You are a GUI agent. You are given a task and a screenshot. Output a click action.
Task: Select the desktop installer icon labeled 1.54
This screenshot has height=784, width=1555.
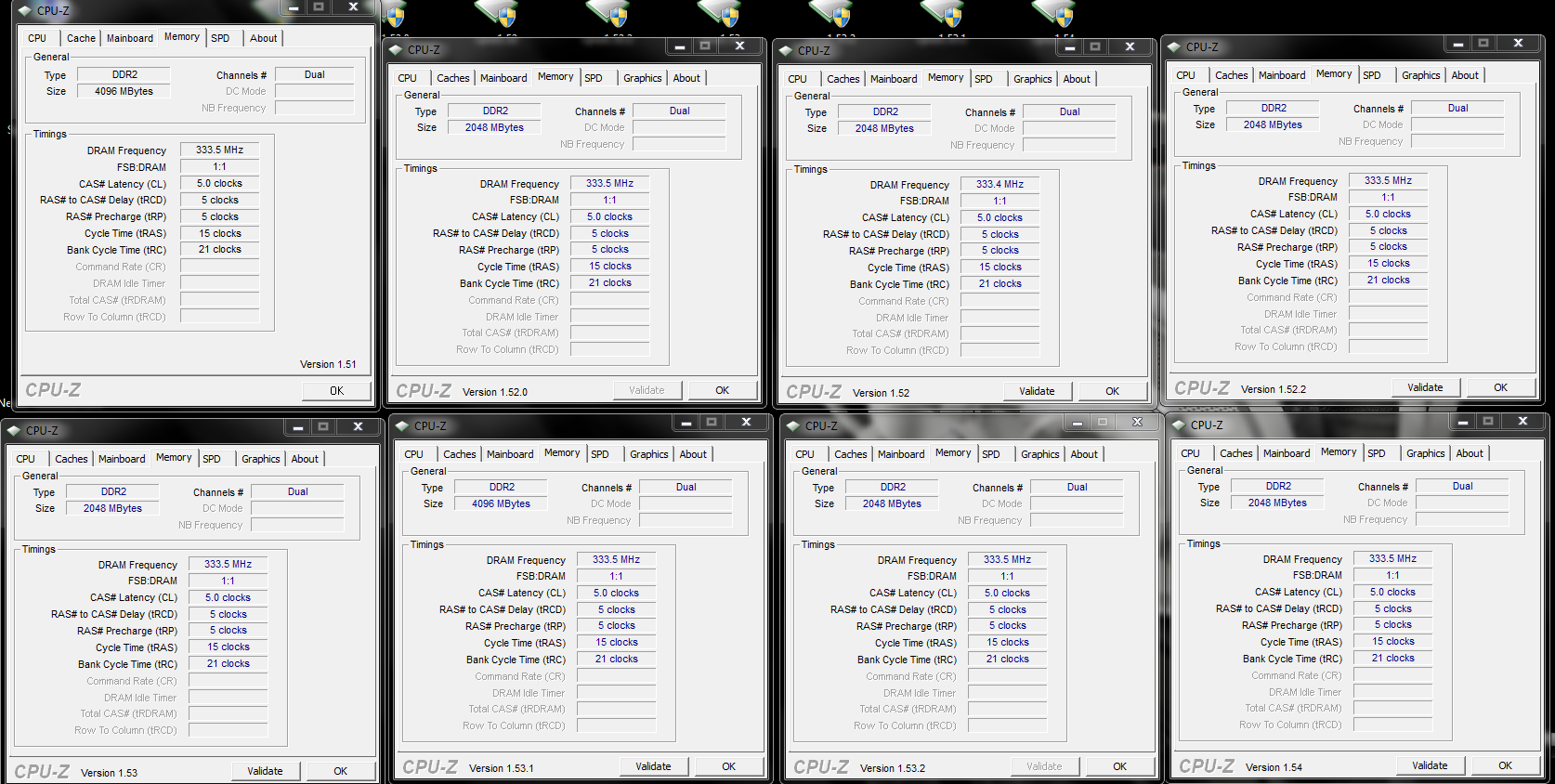coord(1053,13)
